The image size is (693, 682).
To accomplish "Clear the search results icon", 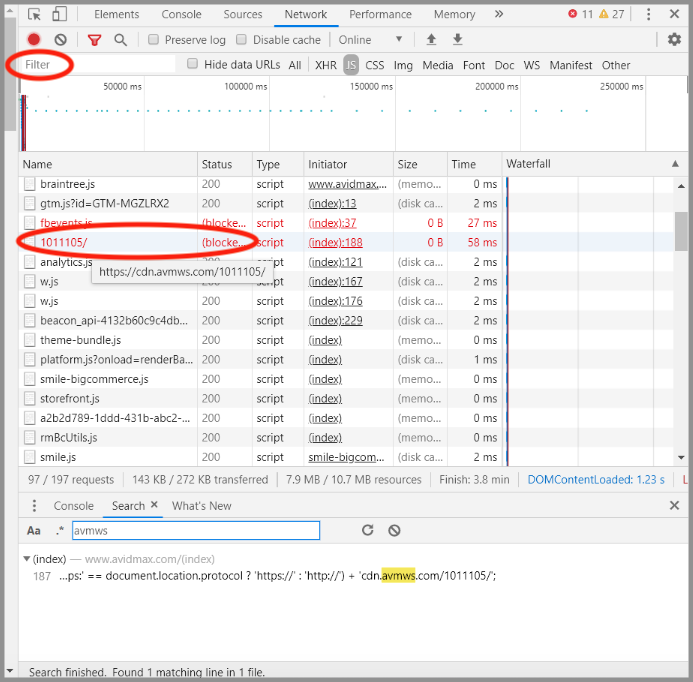I will point(394,530).
